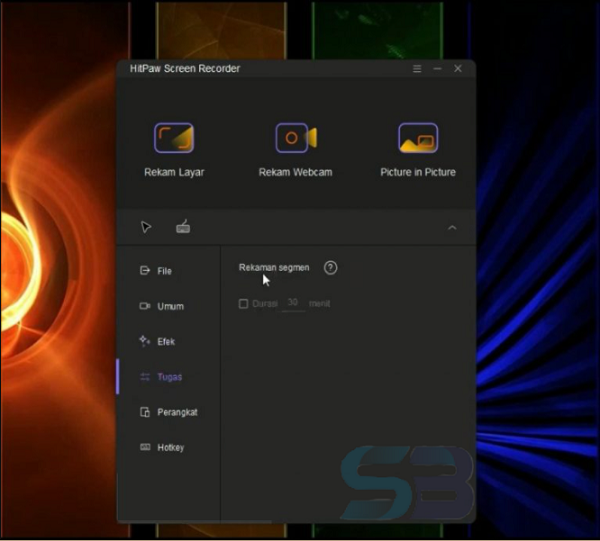Screen dimensions: 600x541
Task: Click the Durasi minutes input field
Action: (x=293, y=303)
